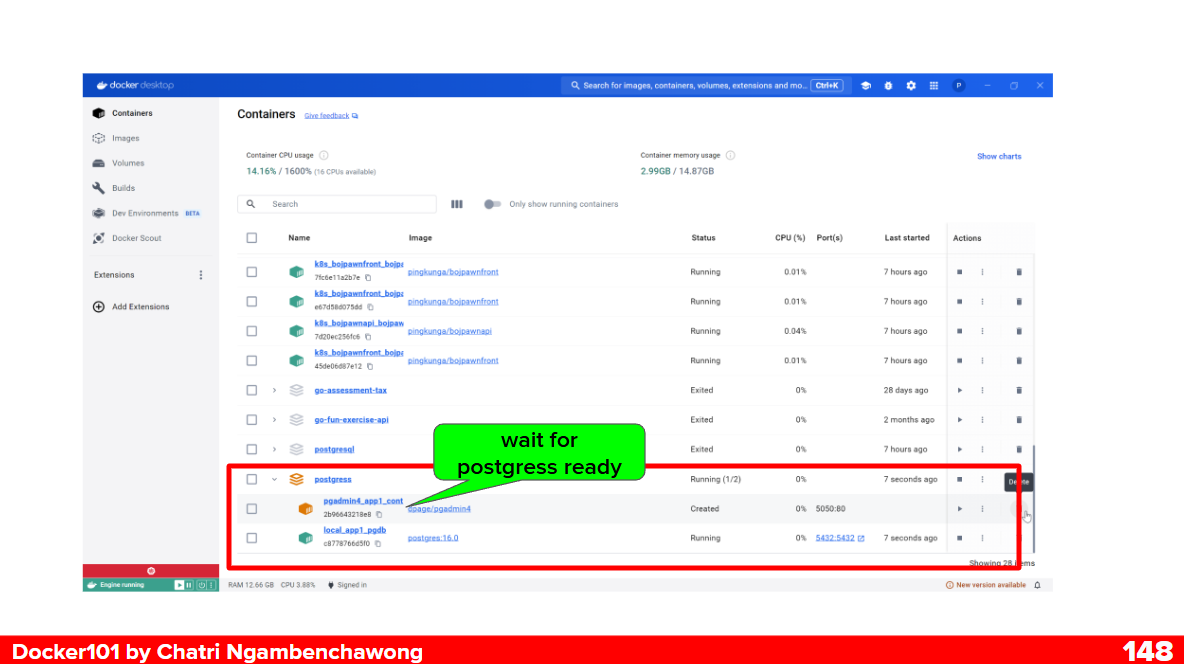1184x664 pixels.
Task: Open the go-assessment-tax container link
Action: click(x=350, y=391)
